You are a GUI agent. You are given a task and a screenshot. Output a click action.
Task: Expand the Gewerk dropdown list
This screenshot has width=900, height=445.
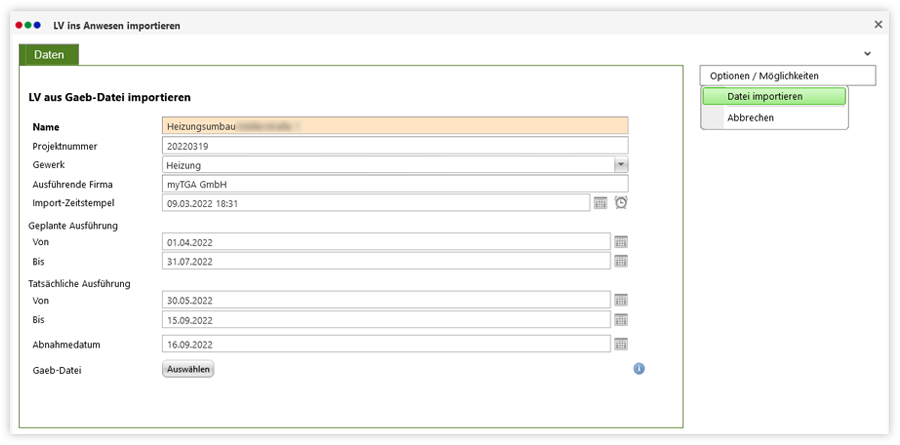click(x=620, y=165)
